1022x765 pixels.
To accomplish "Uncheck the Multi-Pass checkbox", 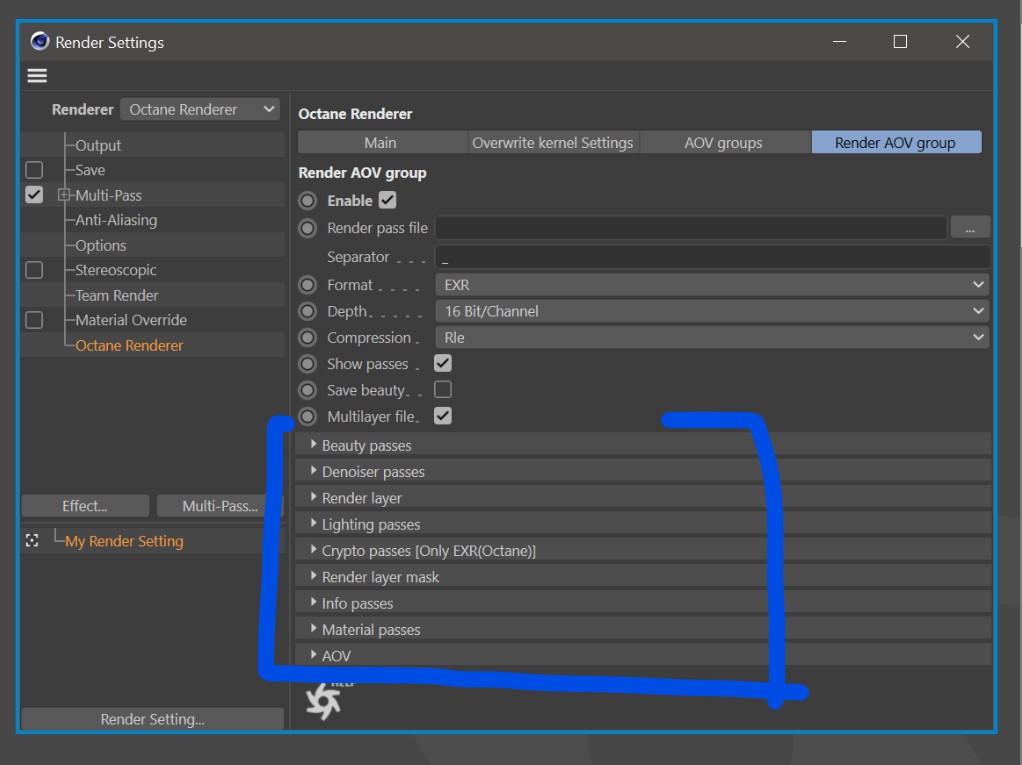I will click(x=34, y=195).
